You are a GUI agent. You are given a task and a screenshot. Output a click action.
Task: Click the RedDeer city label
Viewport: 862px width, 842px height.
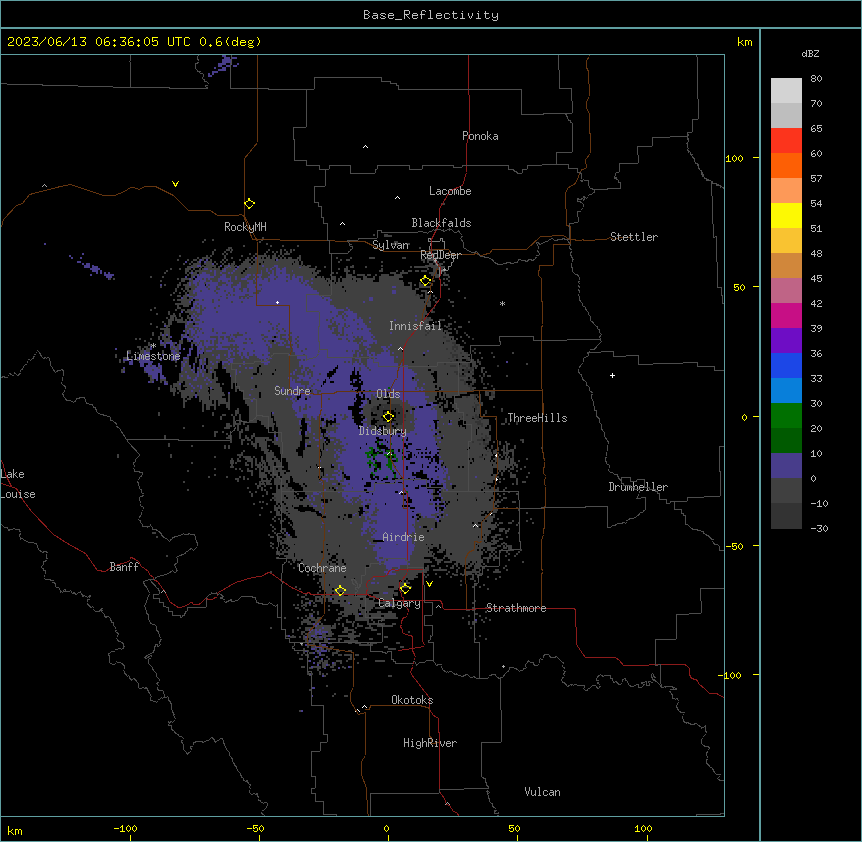pyautogui.click(x=440, y=255)
